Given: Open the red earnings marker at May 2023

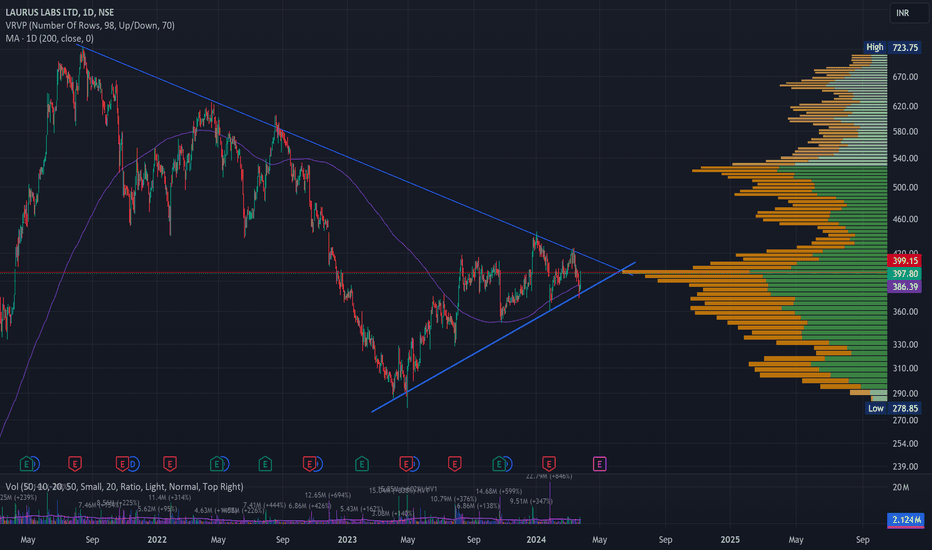Looking at the screenshot, I should pyautogui.click(x=406, y=463).
